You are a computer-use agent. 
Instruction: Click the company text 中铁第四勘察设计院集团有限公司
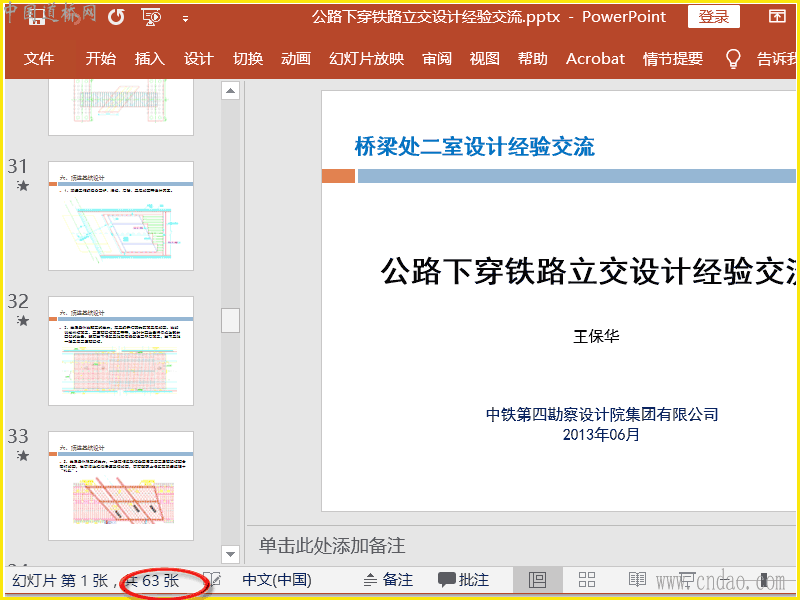pos(602,414)
